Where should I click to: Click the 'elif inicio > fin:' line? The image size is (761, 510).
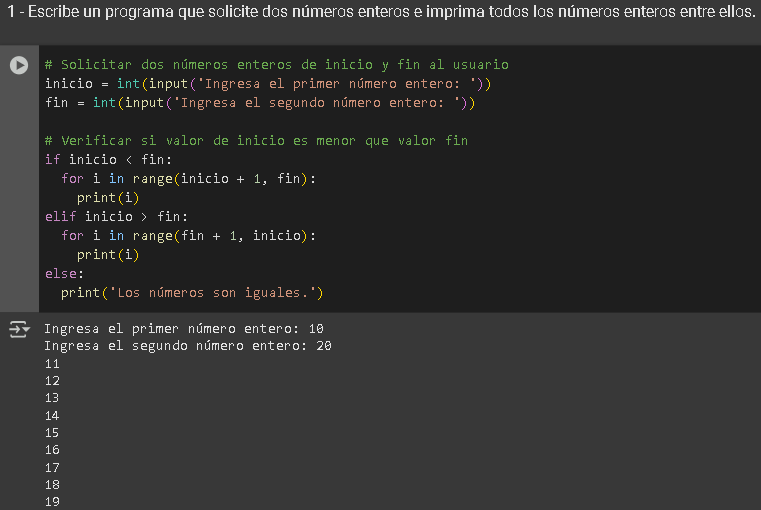coord(116,216)
